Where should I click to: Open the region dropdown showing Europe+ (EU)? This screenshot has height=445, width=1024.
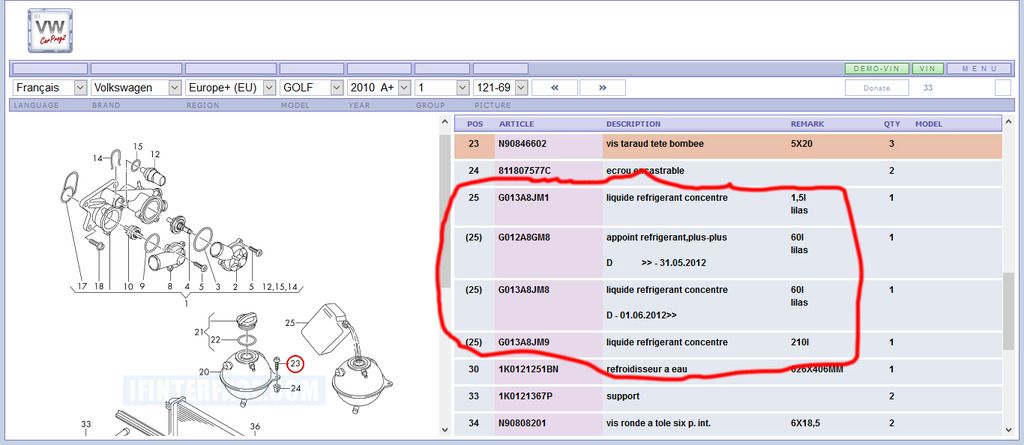coord(231,88)
